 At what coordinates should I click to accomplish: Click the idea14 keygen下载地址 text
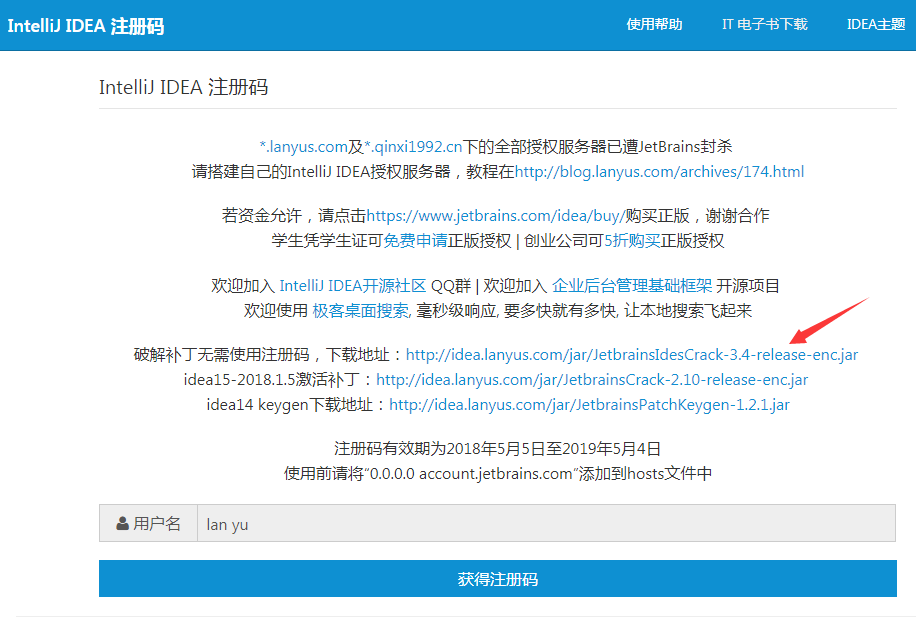click(290, 405)
